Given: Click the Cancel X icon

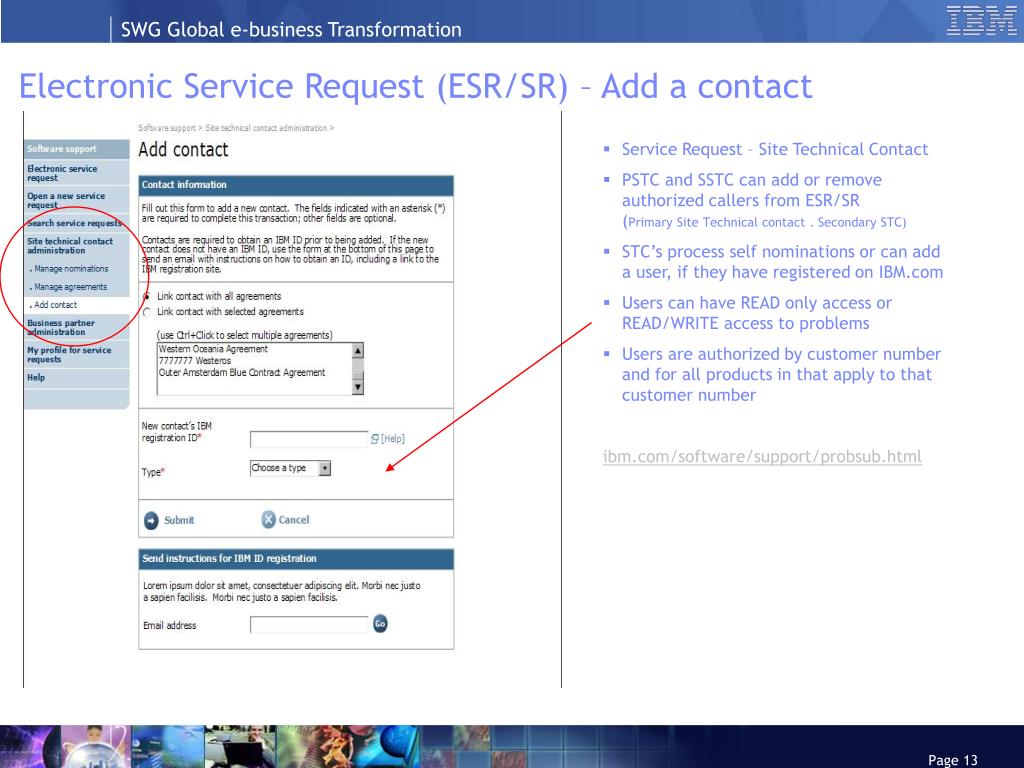Looking at the screenshot, I should pyautogui.click(x=268, y=520).
